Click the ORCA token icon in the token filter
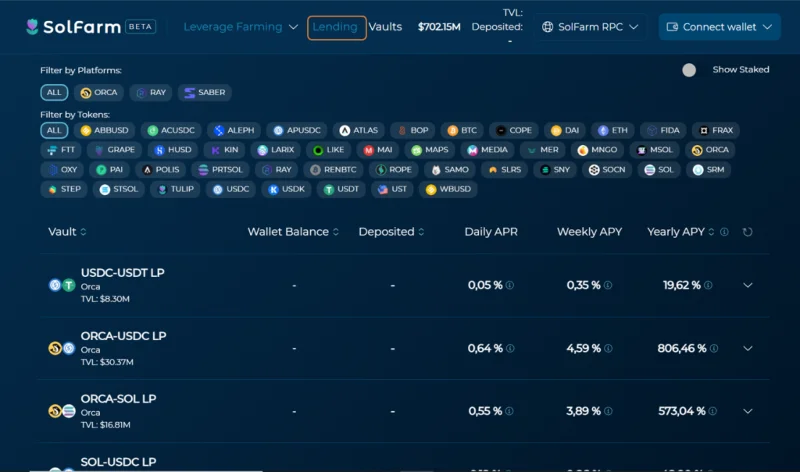 [x=697, y=150]
